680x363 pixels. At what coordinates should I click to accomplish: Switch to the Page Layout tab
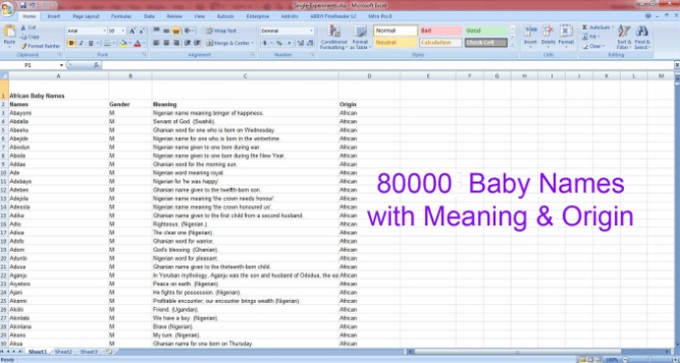(86, 16)
